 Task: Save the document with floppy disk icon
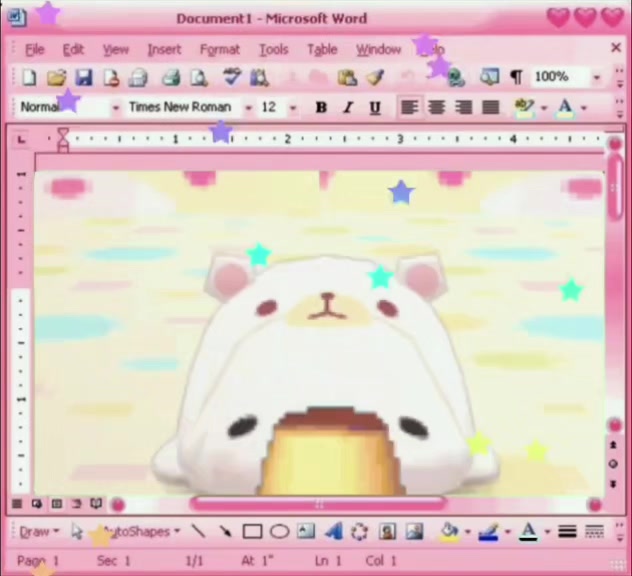tap(83, 77)
